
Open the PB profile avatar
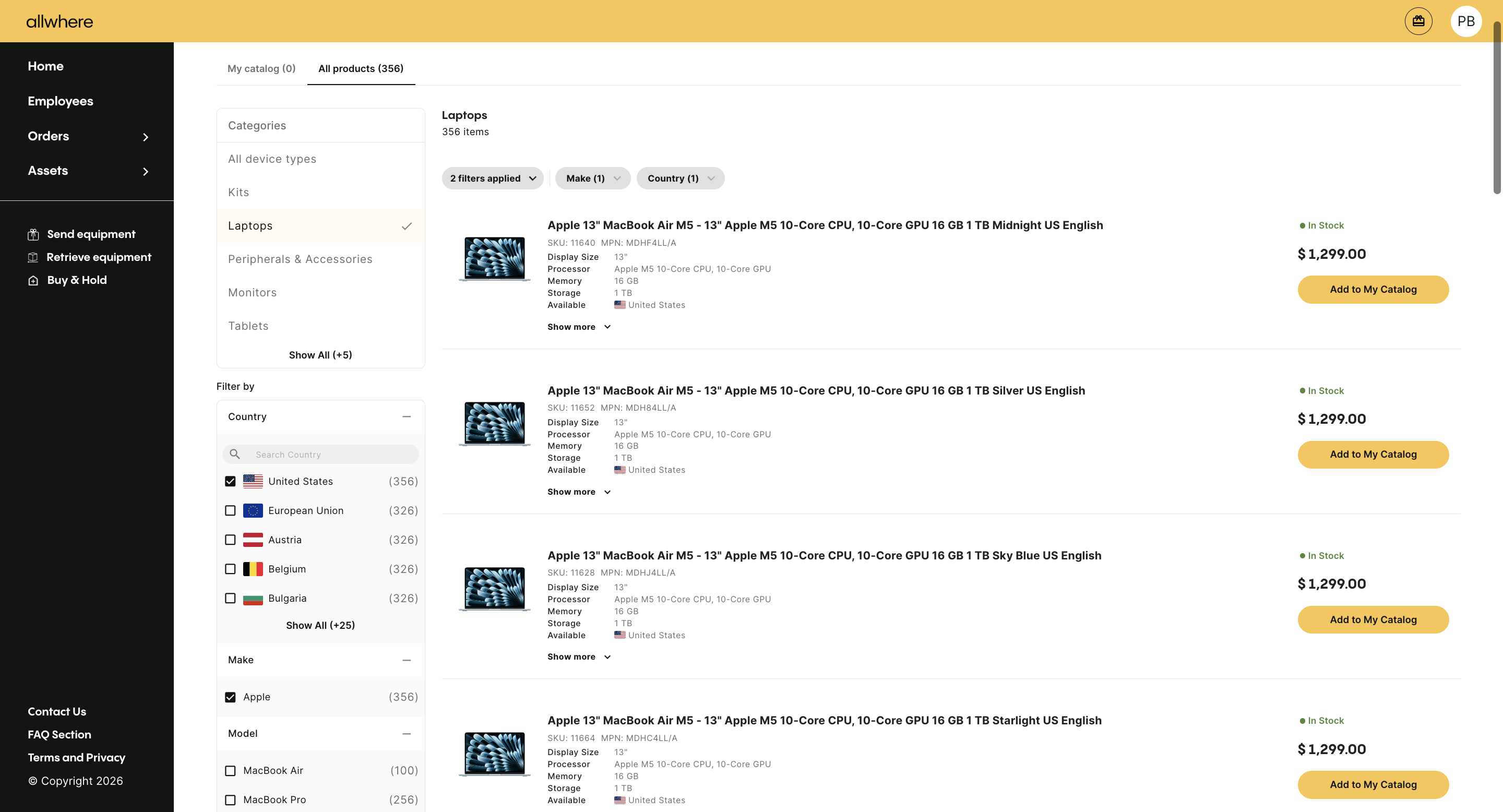coord(1465,21)
